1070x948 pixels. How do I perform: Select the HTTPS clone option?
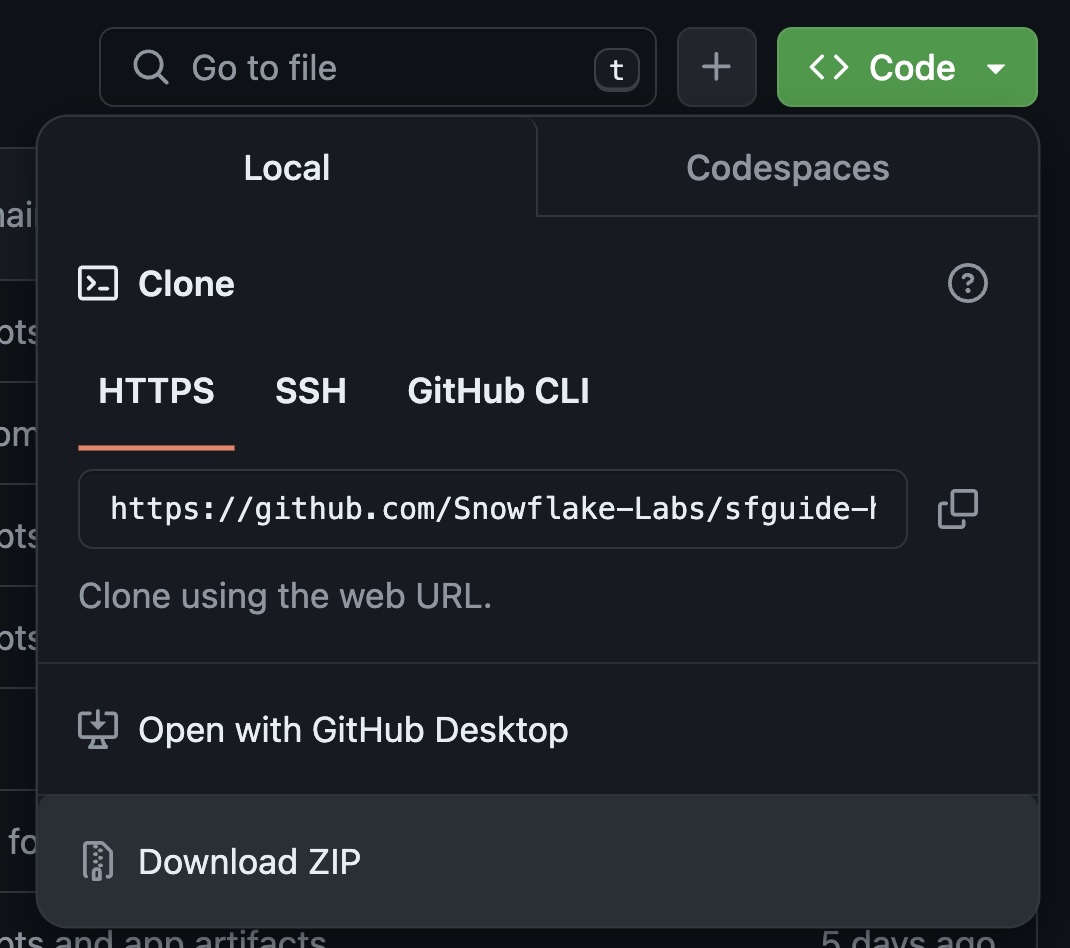pos(156,390)
